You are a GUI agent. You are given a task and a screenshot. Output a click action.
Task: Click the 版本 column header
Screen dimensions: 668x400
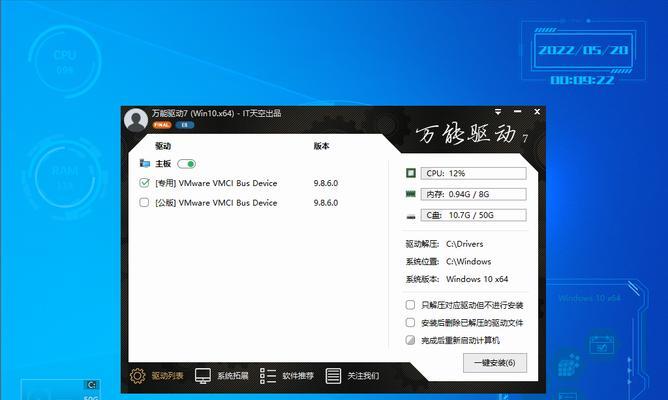click(321, 146)
